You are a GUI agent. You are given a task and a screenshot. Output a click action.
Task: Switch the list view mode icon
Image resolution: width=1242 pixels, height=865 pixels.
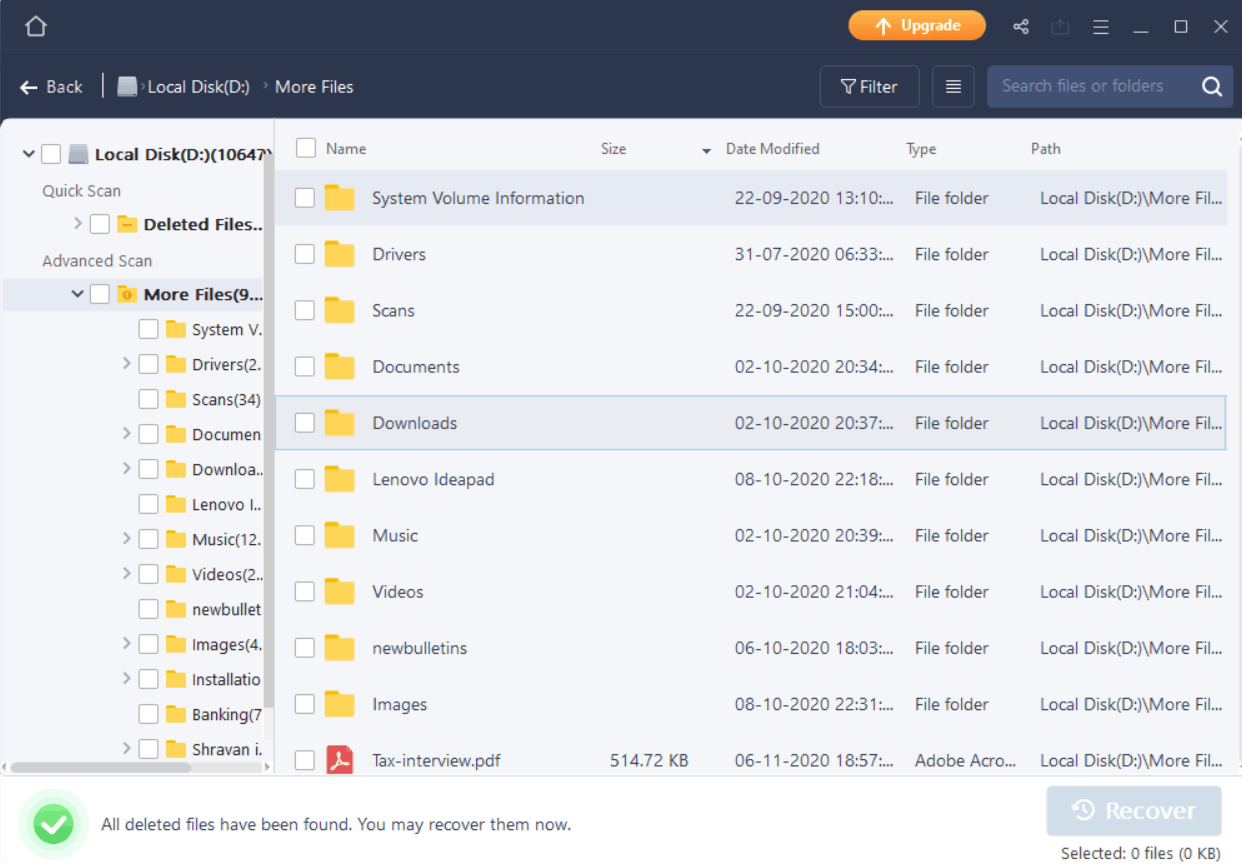[954, 87]
